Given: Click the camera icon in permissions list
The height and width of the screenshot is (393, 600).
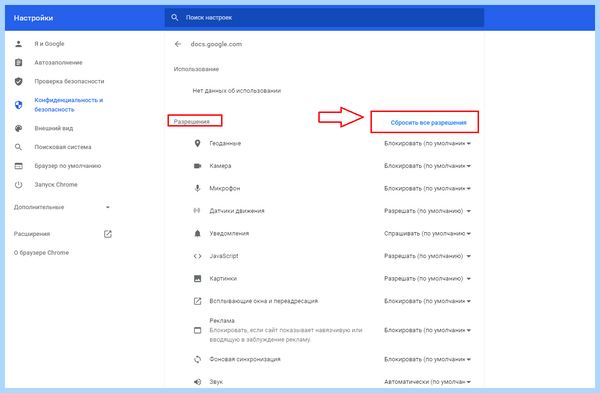Looking at the screenshot, I should (x=197, y=166).
